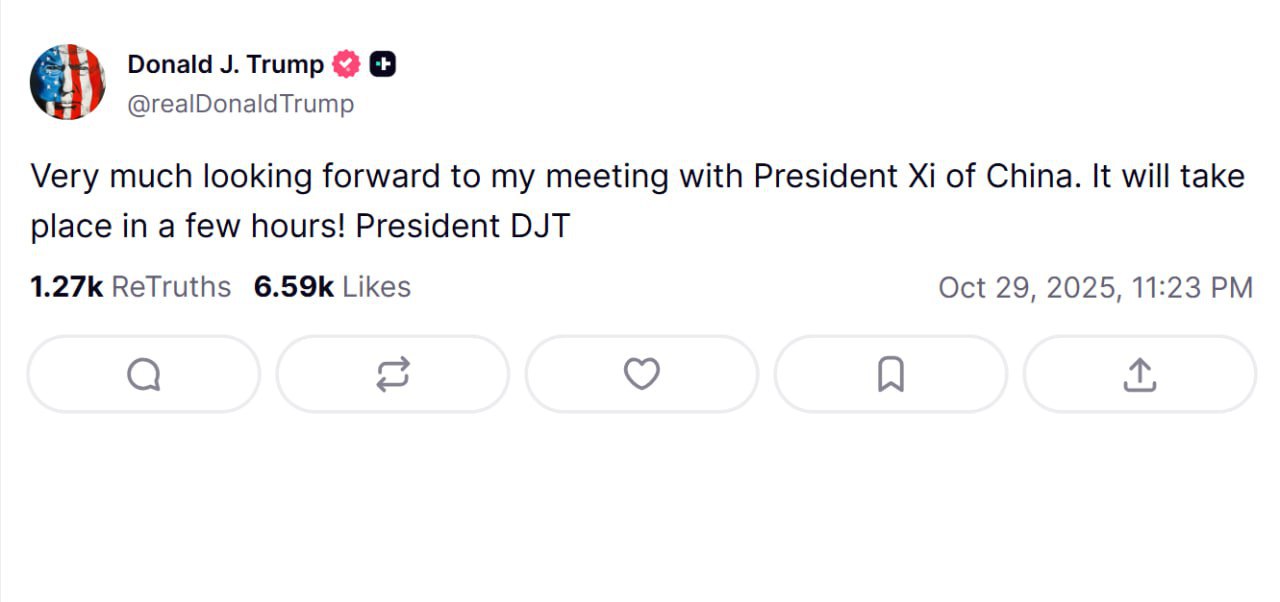Click the bold 6.59k number
Screen dimensions: 1280x602
pyautogui.click(x=293, y=287)
